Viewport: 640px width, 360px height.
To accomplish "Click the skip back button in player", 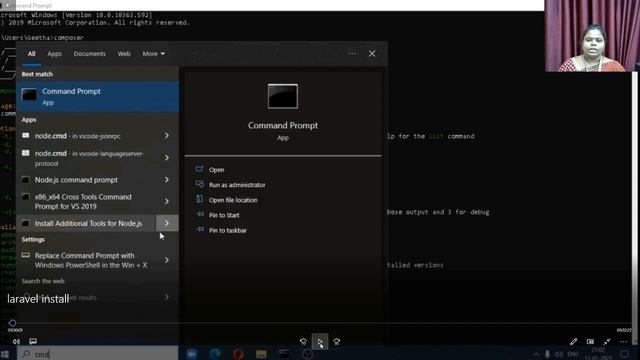I will tap(303, 342).
